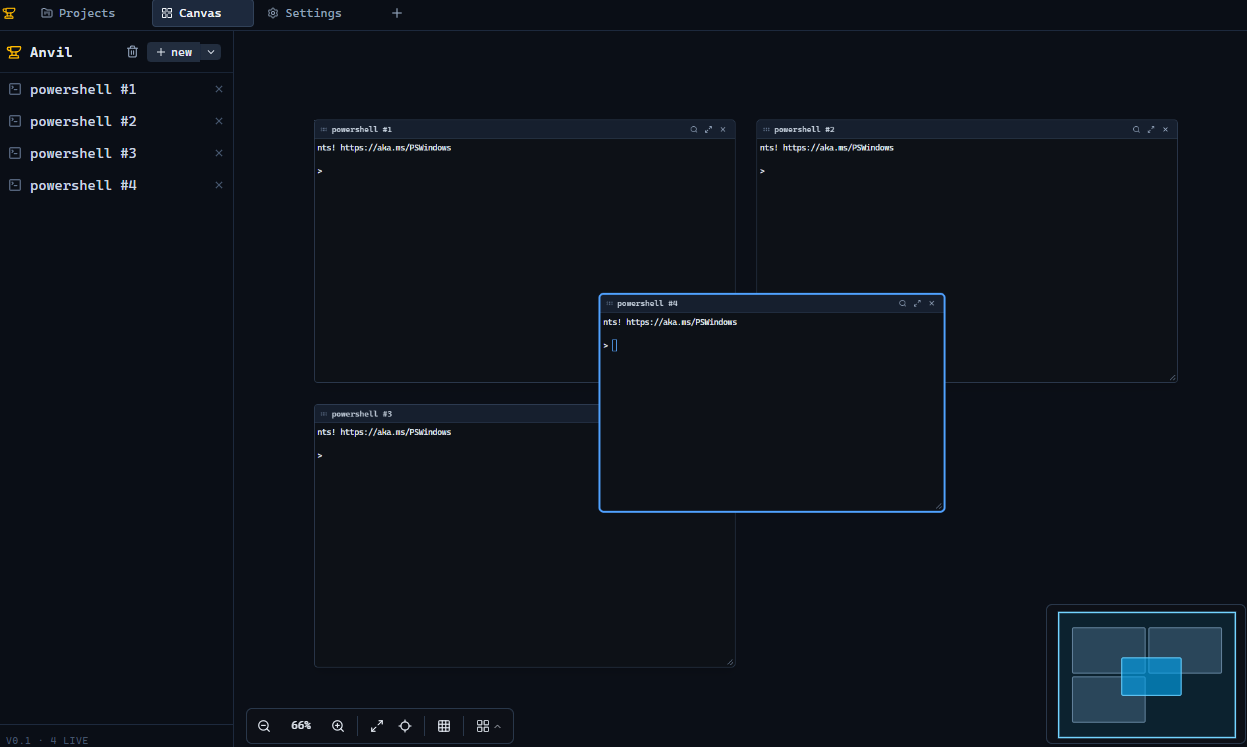Click the fit-to-screen arrows icon in bottom toolbar

pyautogui.click(x=377, y=726)
